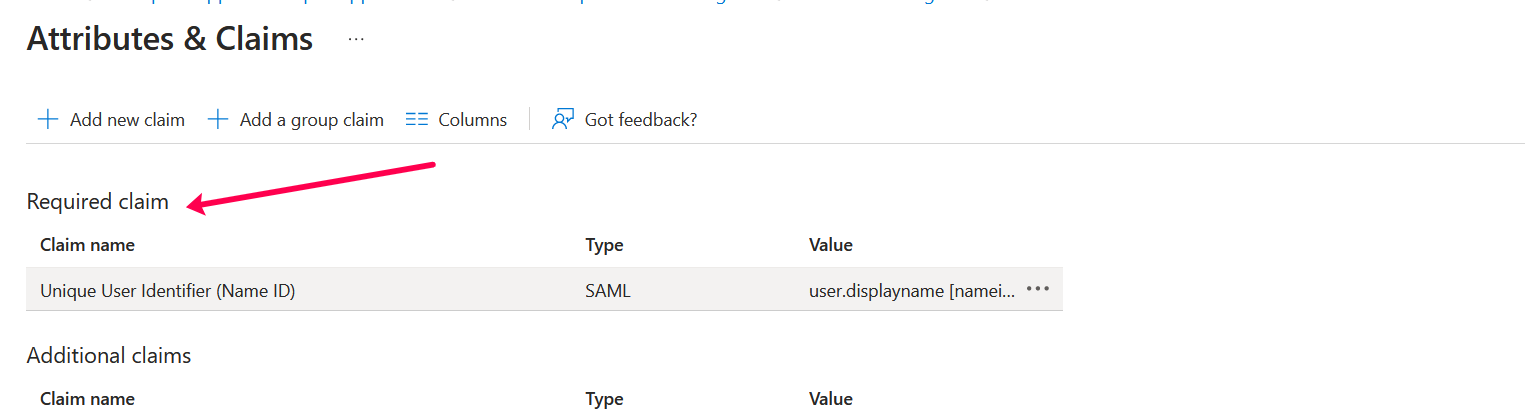Click Type column header under Required claim

tap(604, 245)
